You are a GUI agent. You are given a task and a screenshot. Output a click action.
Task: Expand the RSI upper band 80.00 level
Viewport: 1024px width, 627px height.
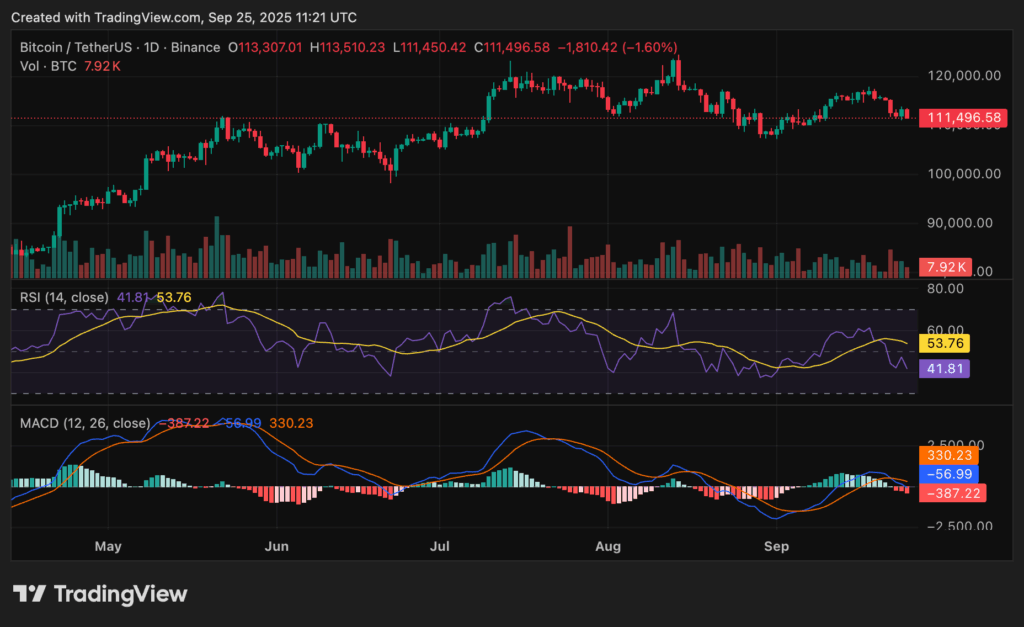click(x=947, y=289)
